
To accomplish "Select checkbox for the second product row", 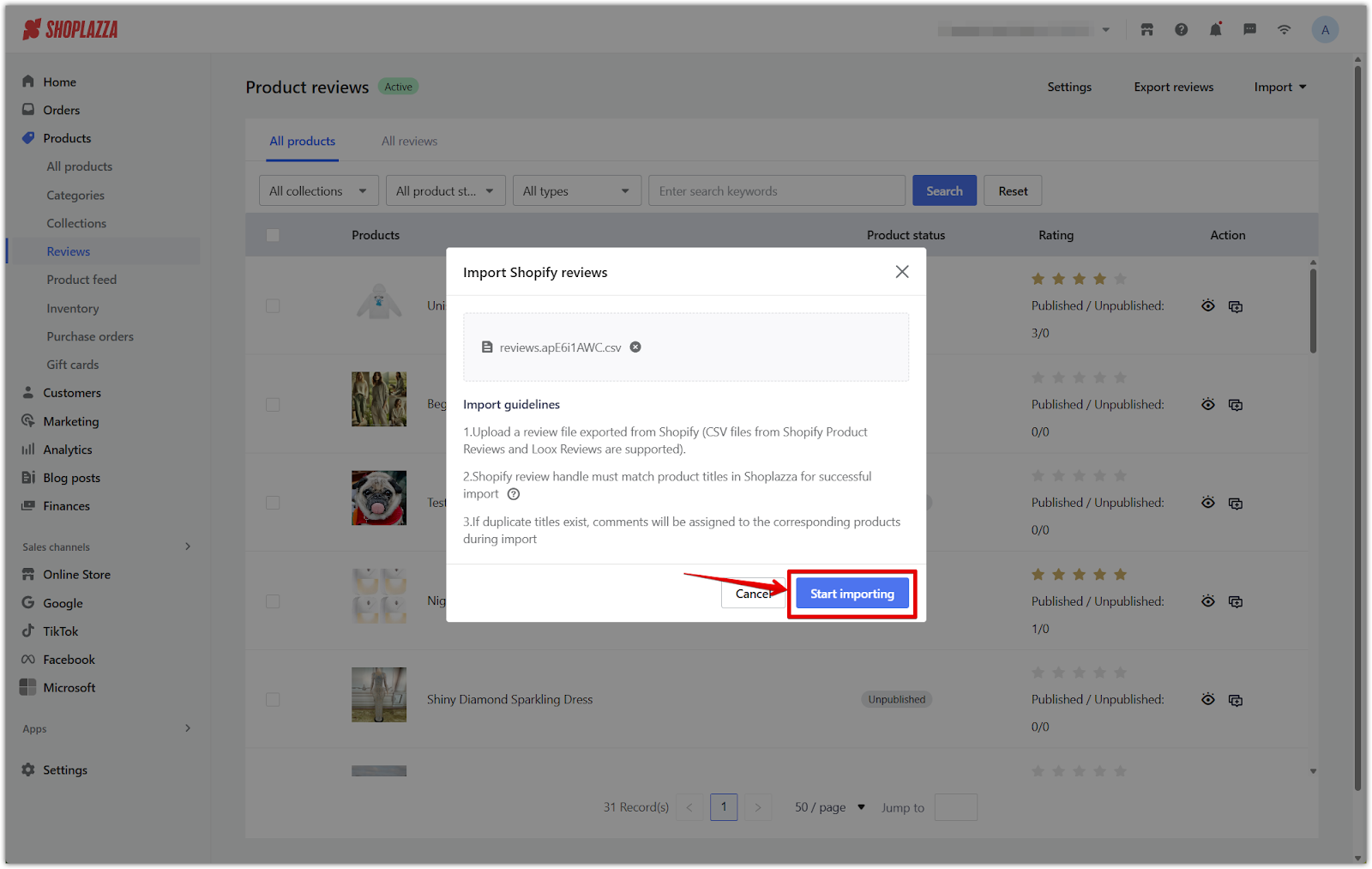I will (273, 405).
